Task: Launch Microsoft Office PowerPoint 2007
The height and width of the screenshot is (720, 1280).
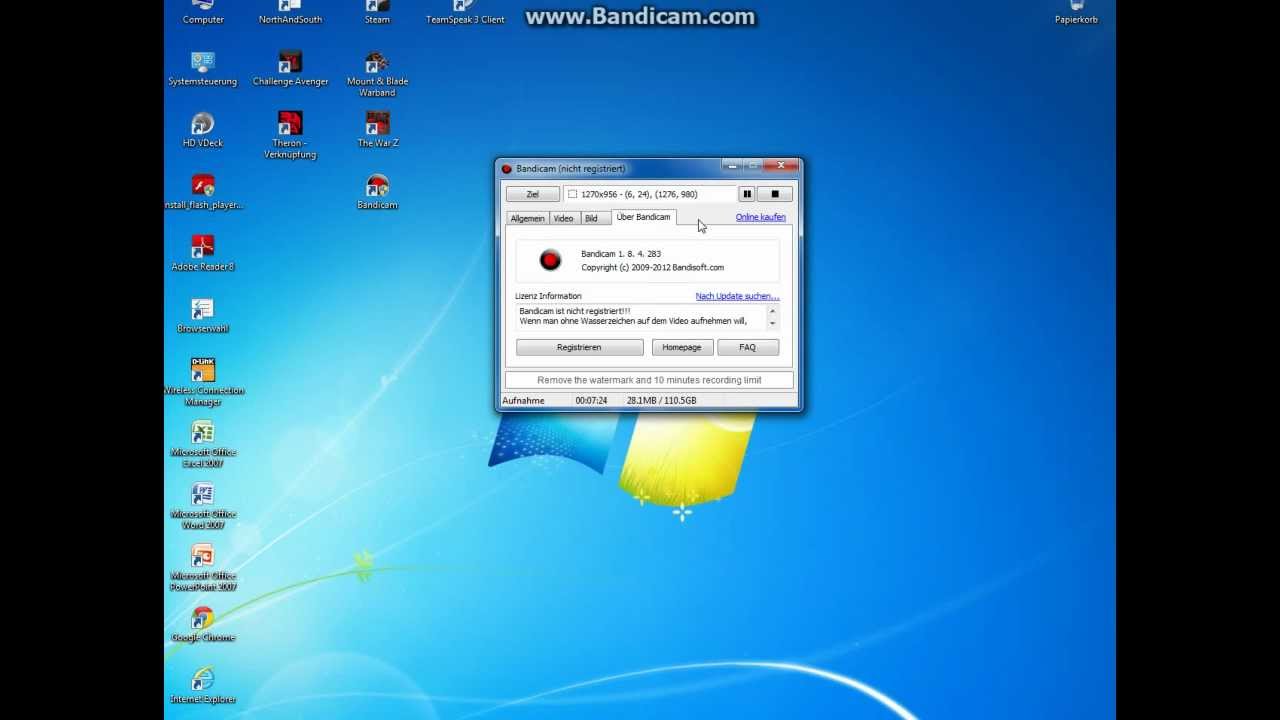Action: click(203, 568)
